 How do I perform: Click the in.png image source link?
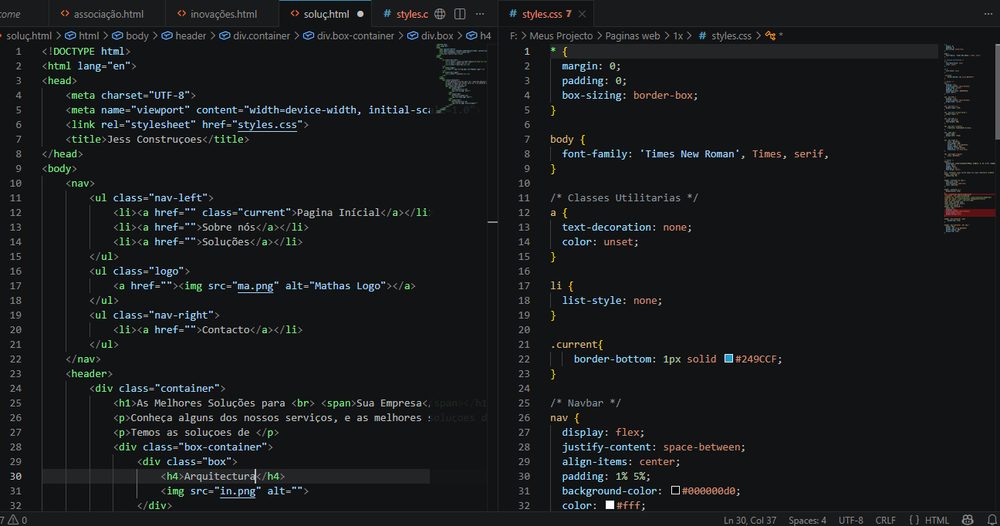click(237, 491)
